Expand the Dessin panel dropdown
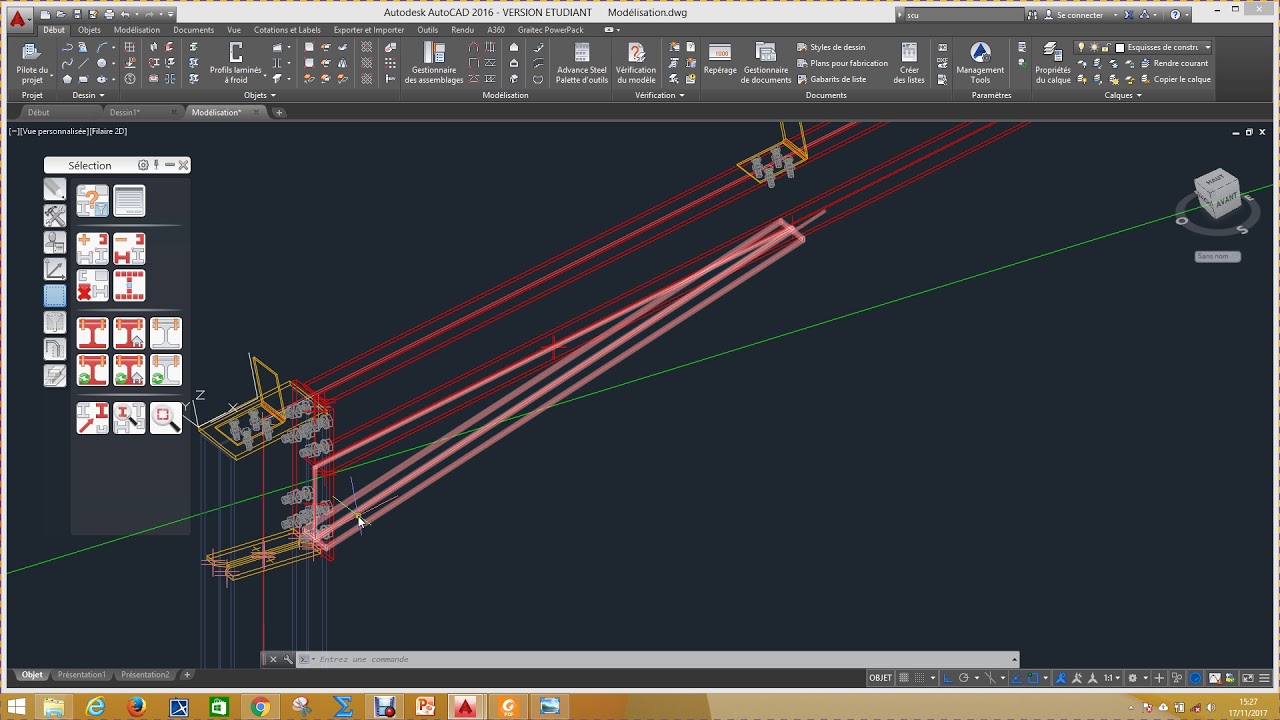 click(88, 95)
